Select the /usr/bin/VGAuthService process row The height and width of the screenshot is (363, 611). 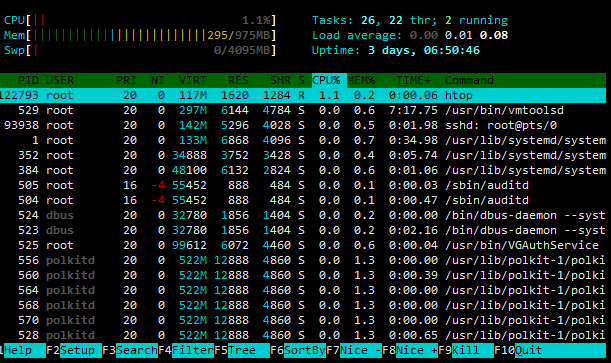pos(303,245)
